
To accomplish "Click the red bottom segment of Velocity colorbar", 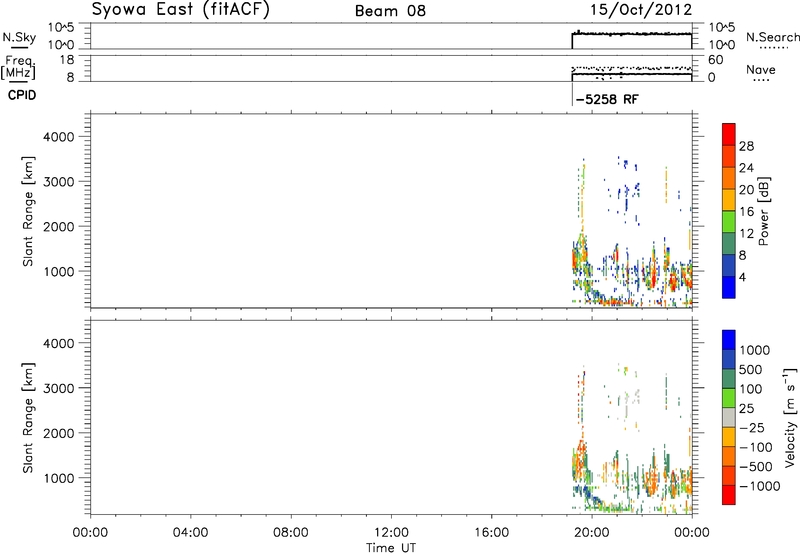I will [729, 495].
